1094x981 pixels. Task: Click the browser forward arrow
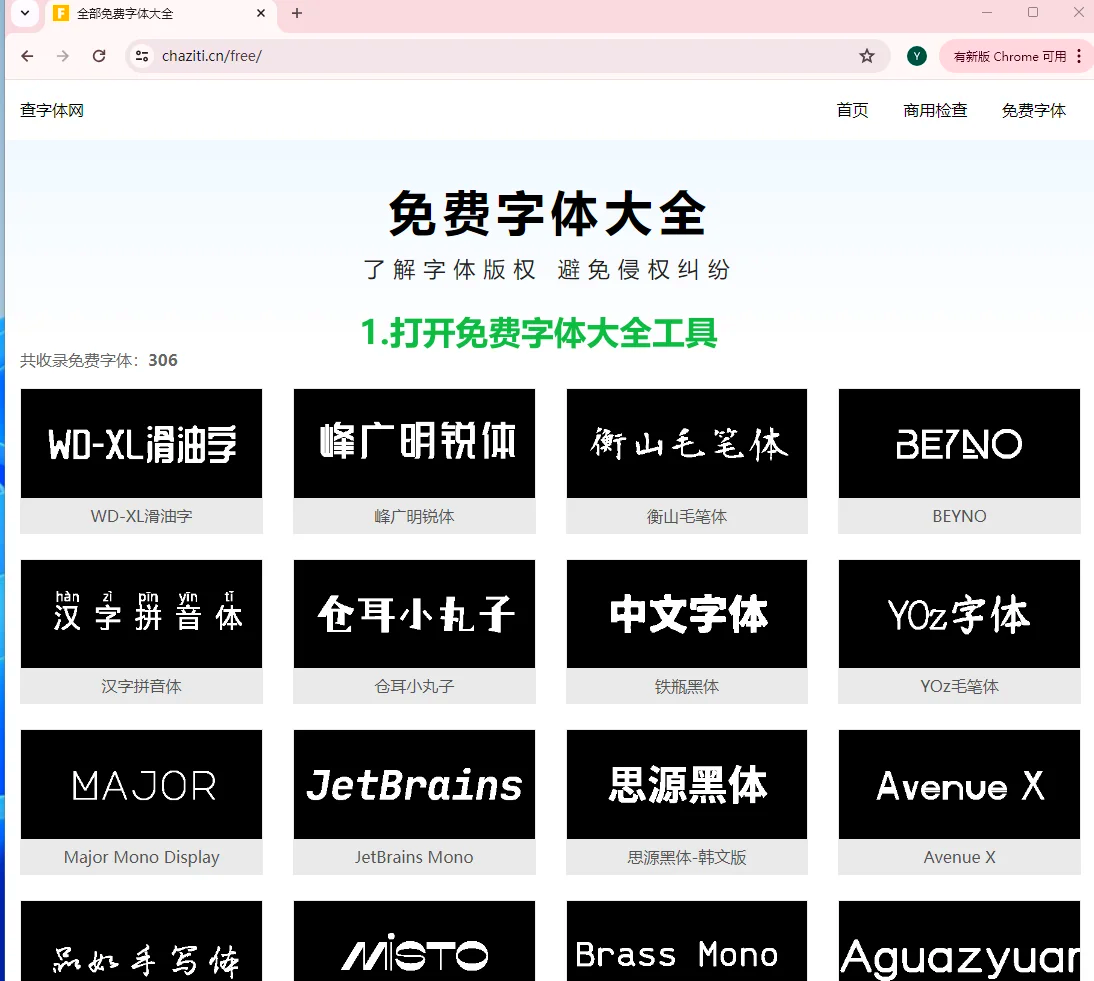click(x=62, y=56)
